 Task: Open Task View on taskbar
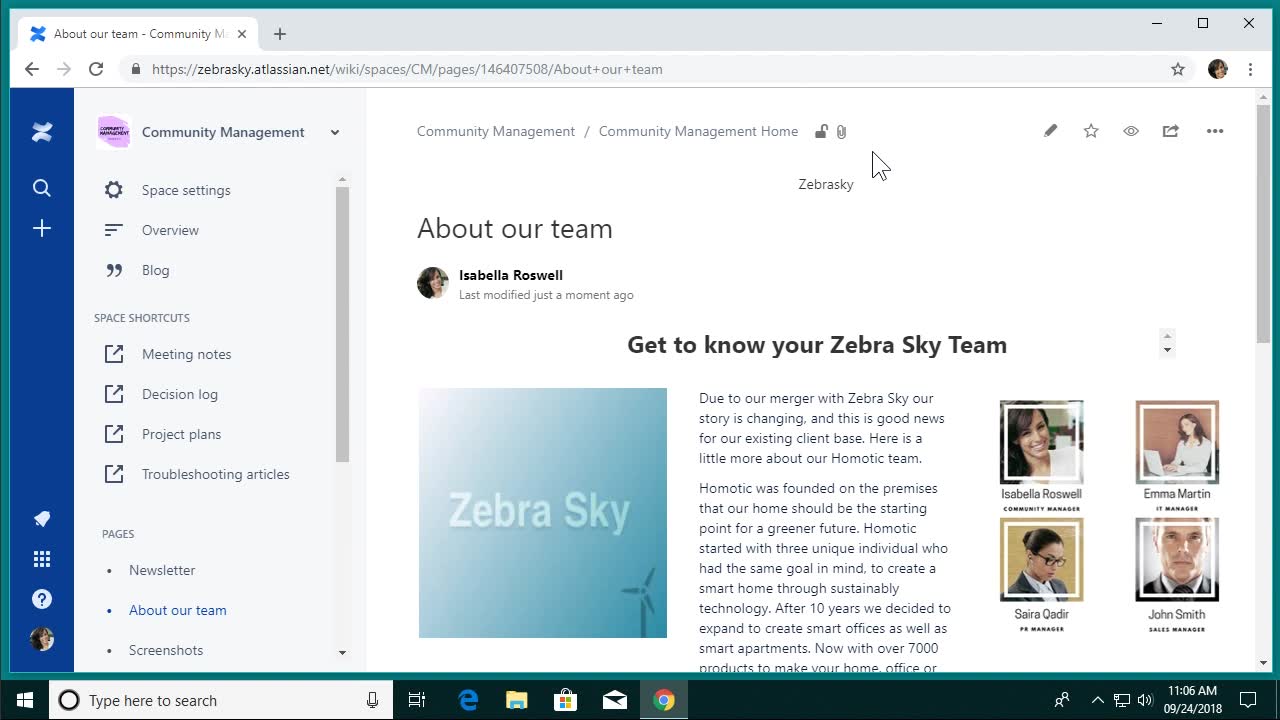click(417, 700)
